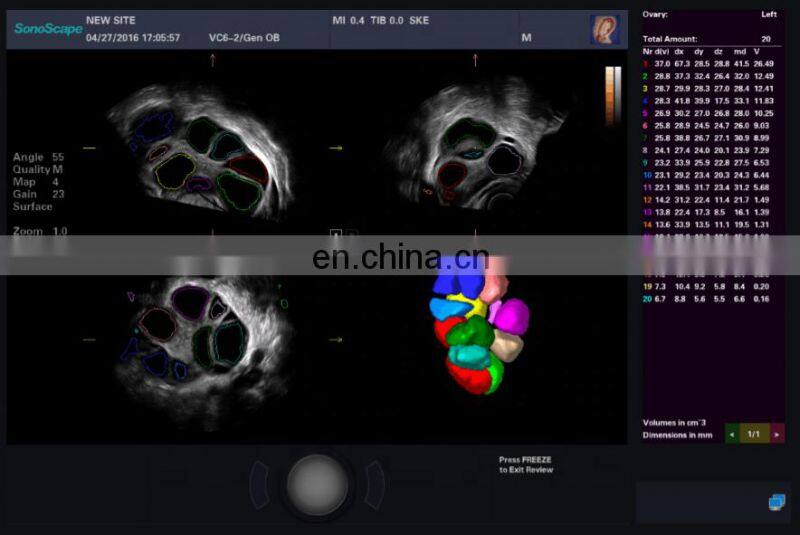Image resolution: width=800 pixels, height=535 pixels.
Task: Click yellow marker right of top-left scan
Action: click(x=336, y=148)
